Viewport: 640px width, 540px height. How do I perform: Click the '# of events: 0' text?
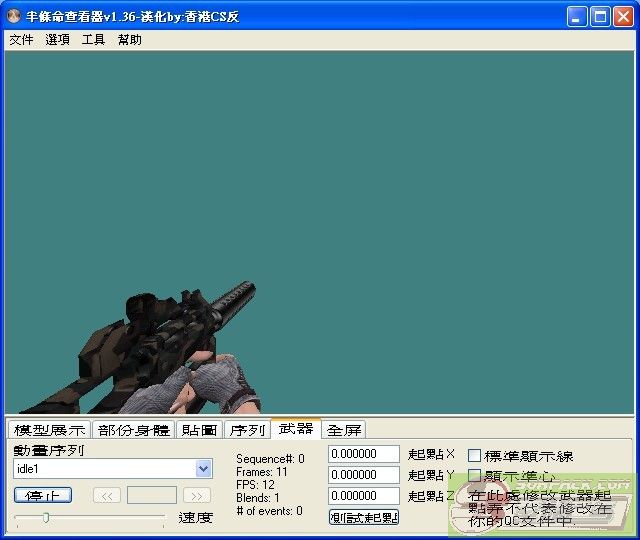pyautogui.click(x=269, y=511)
